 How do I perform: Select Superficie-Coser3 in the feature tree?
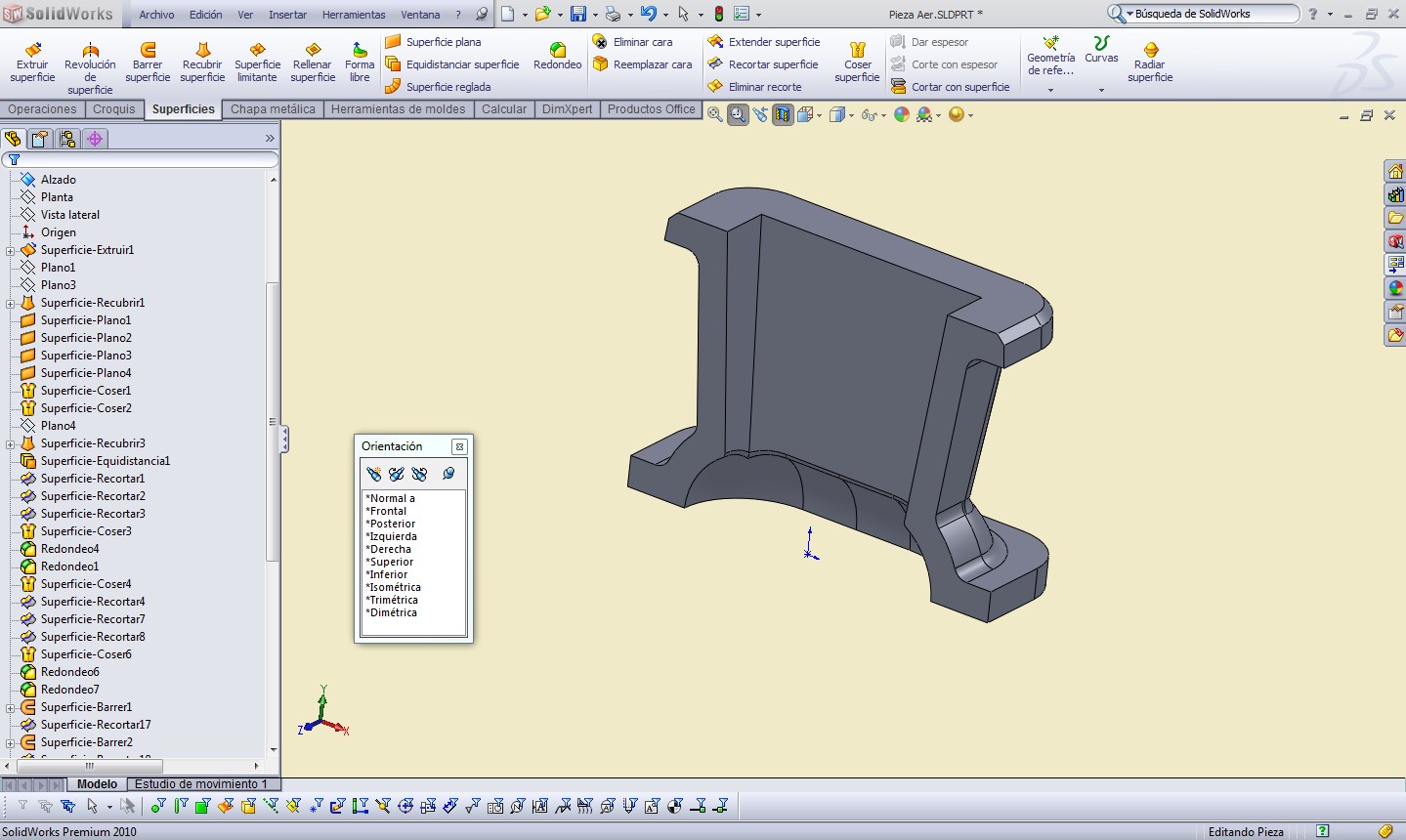(86, 531)
